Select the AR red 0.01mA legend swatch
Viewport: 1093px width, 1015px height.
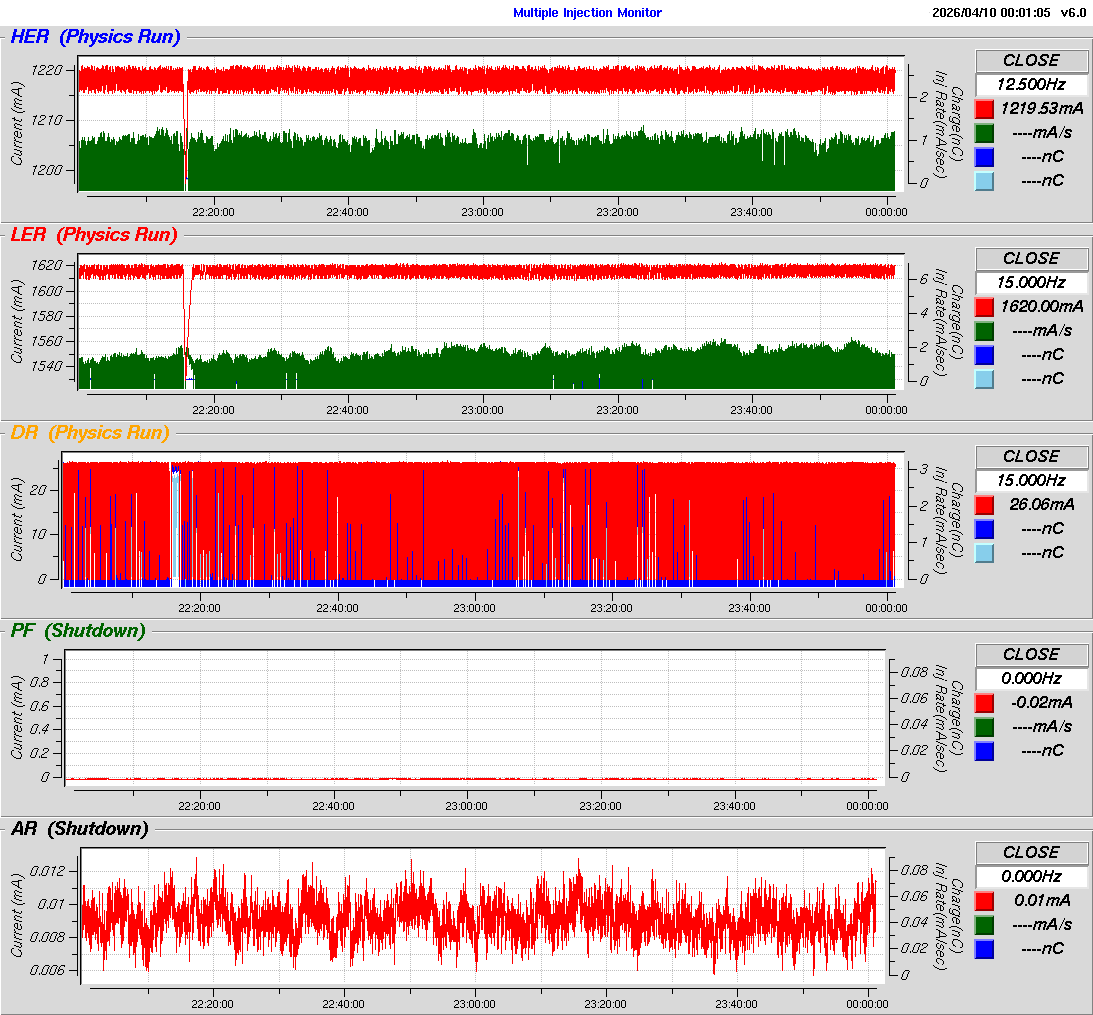[985, 901]
